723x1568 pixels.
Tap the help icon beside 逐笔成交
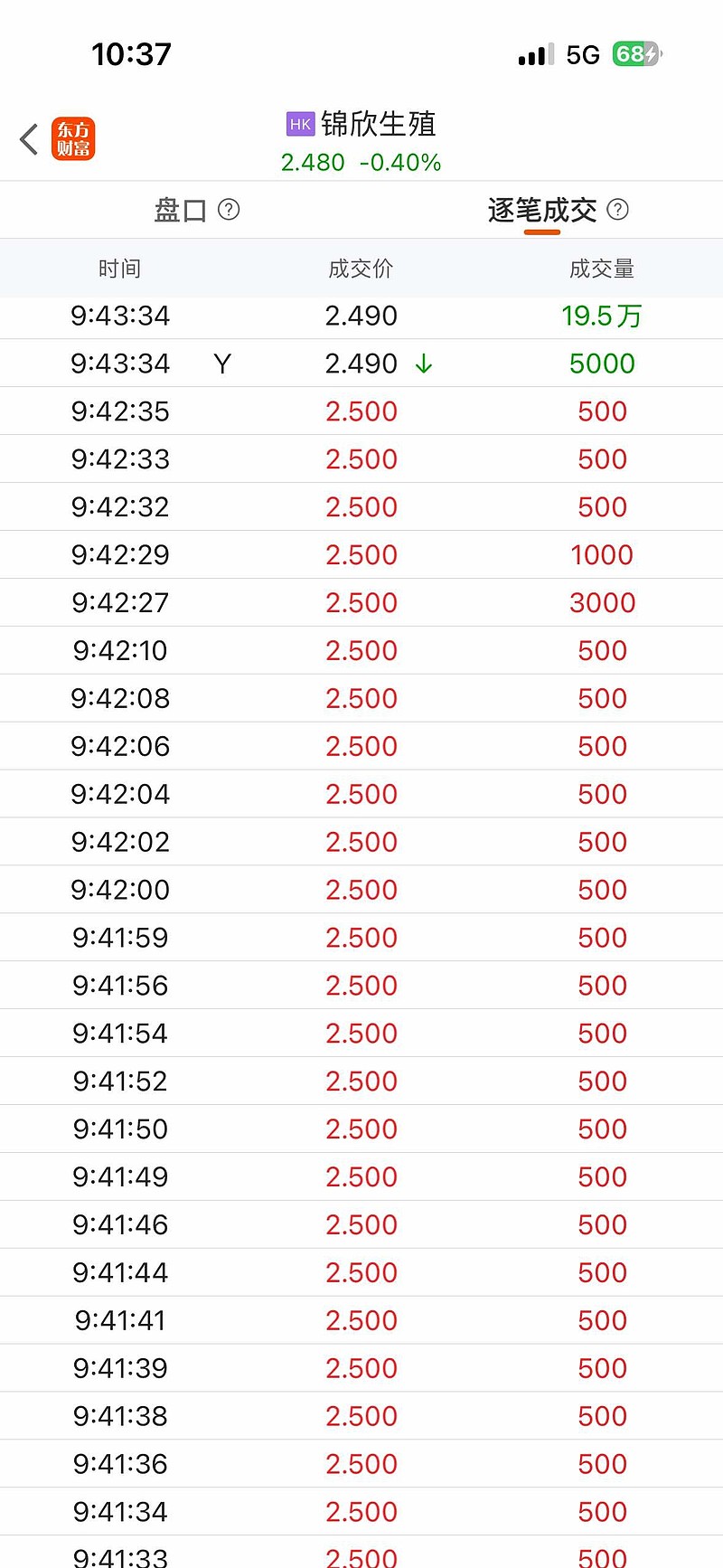pyautogui.click(x=618, y=210)
